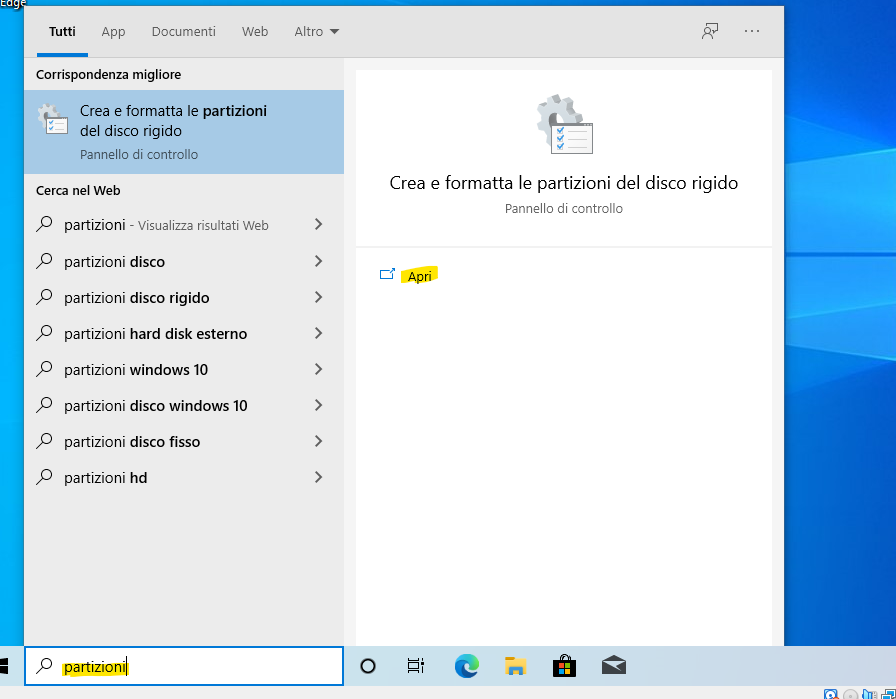This screenshot has height=699, width=896.
Task: Open Microsoft Store taskbar icon
Action: coord(564,666)
